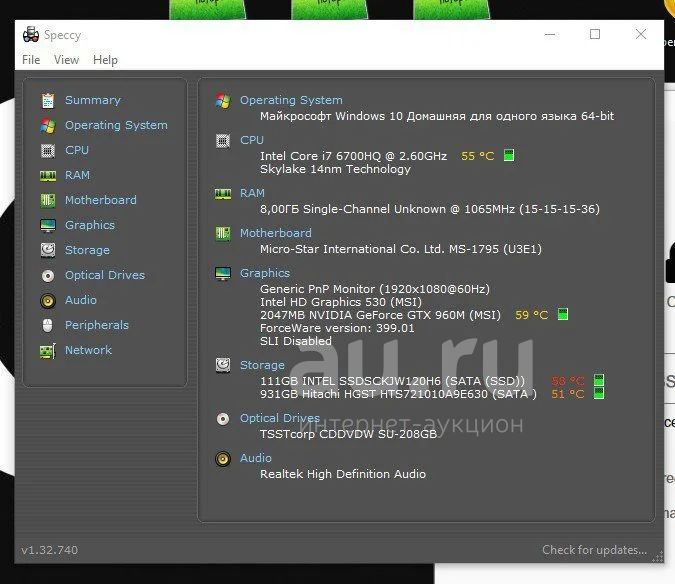Select Peripherals in the sidebar
This screenshot has height=584, width=675.
coord(97,325)
